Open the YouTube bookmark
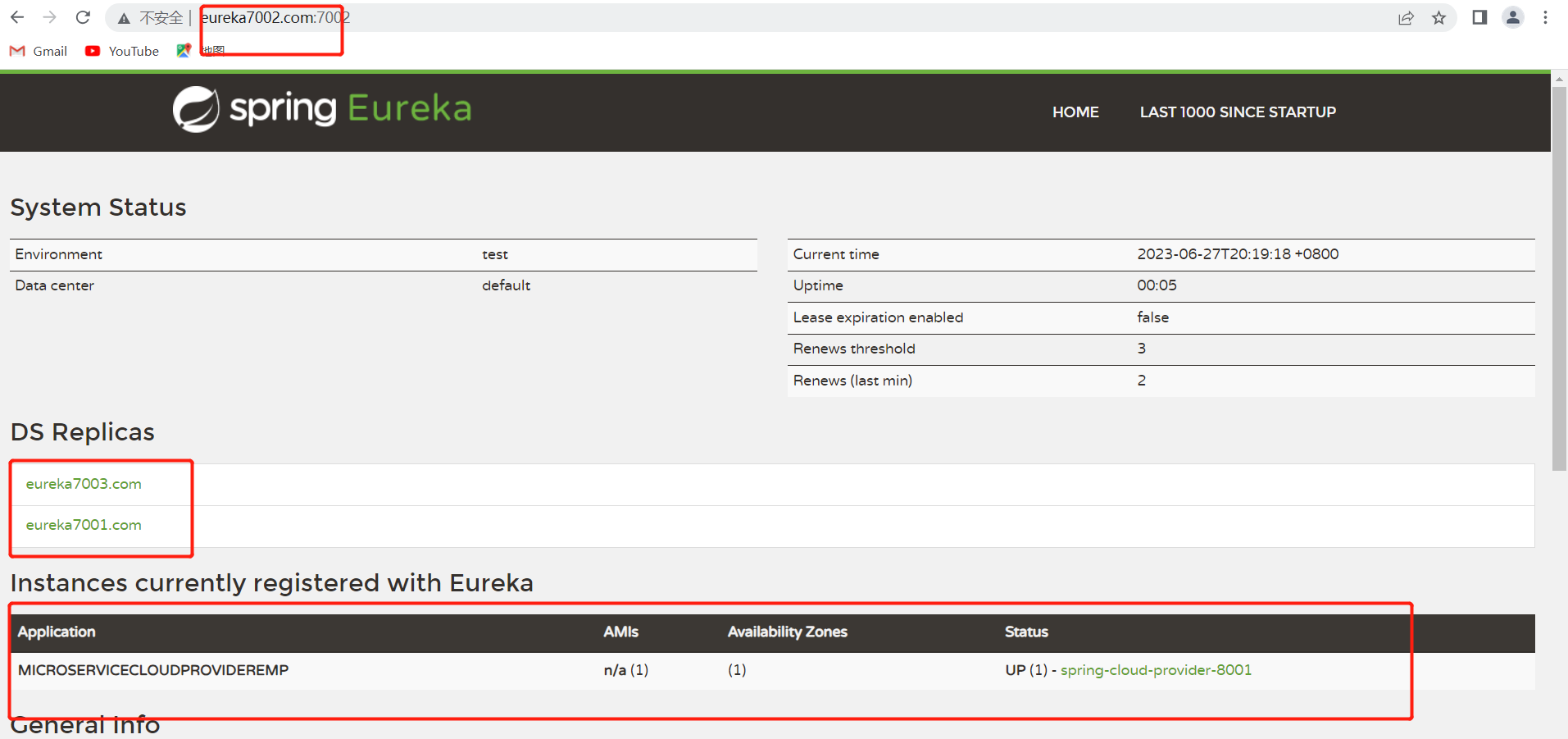This screenshot has height=739, width=1568. click(x=122, y=51)
